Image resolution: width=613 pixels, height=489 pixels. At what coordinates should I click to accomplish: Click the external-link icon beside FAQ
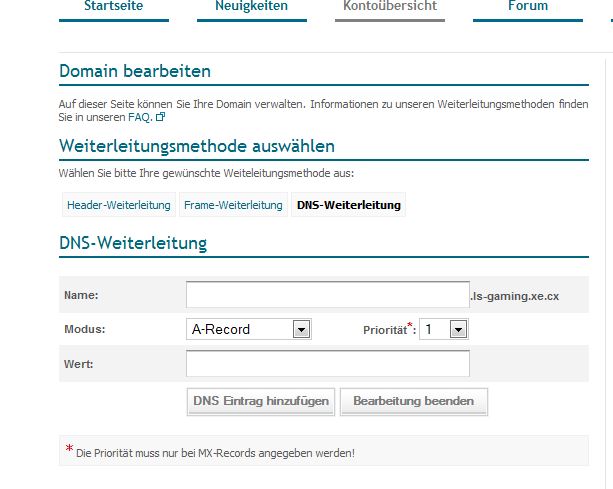(160, 117)
